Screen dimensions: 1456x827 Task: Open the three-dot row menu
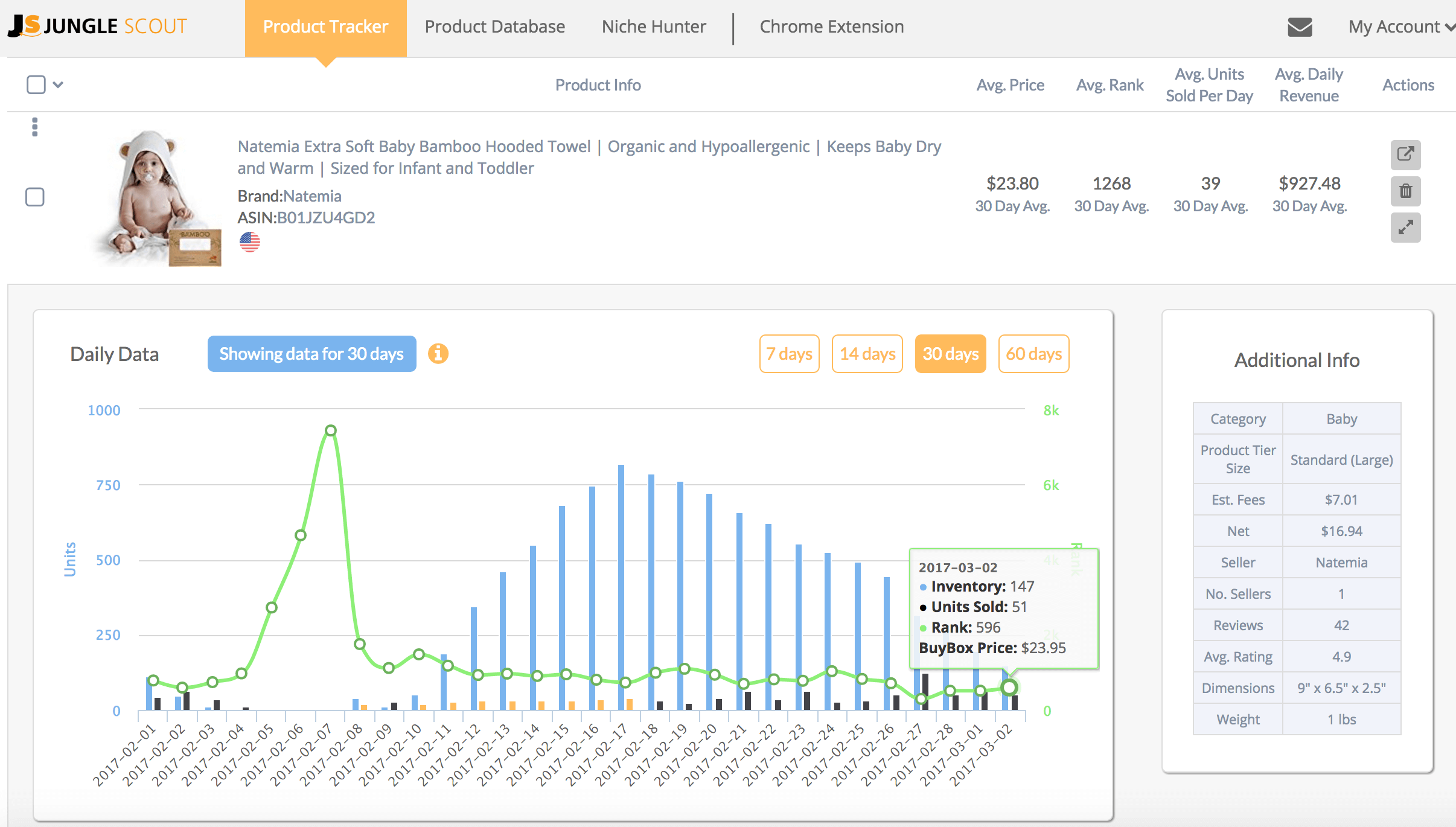pos(35,127)
